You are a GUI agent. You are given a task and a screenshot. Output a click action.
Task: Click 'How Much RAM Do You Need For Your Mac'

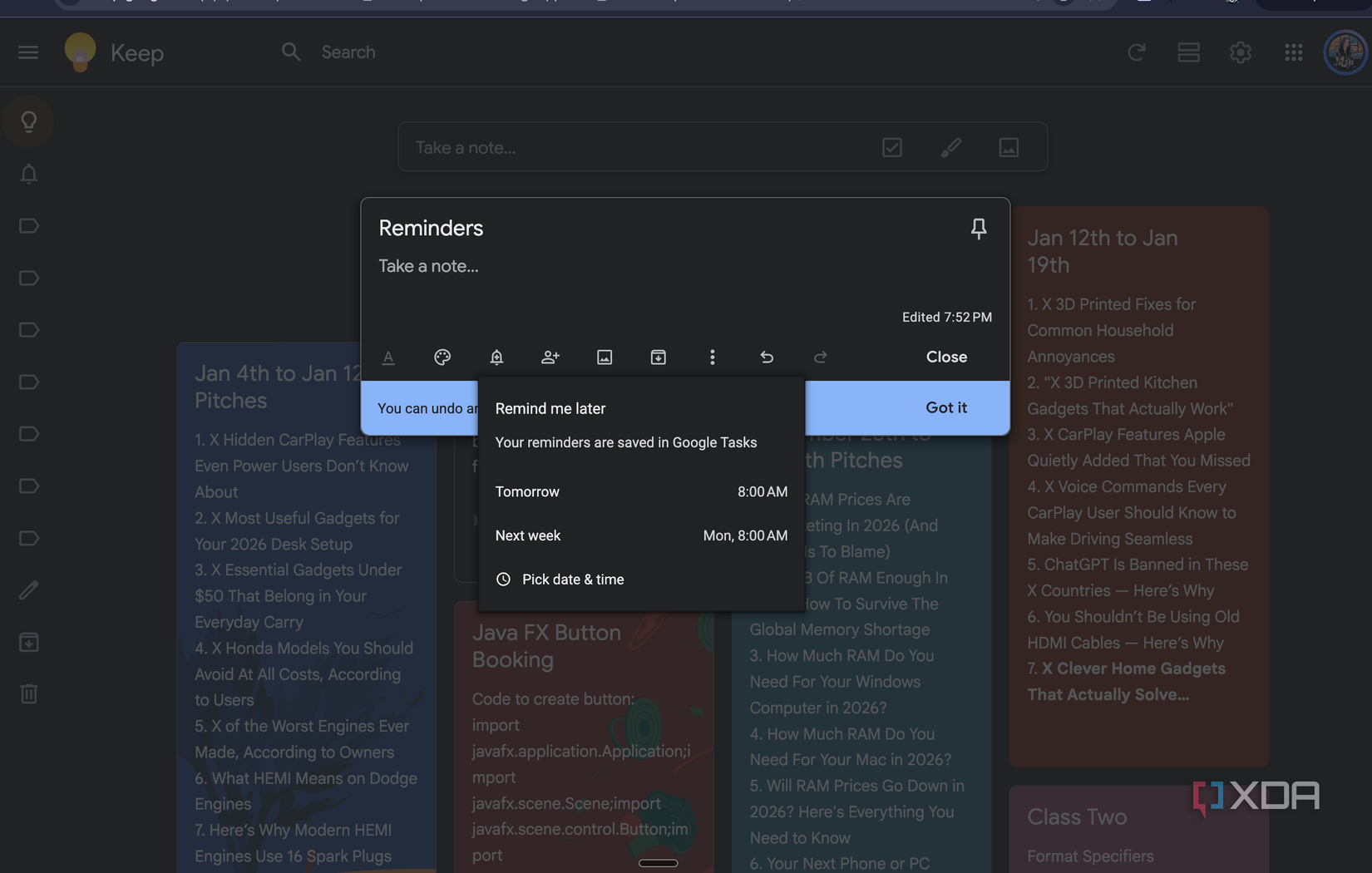point(850,747)
